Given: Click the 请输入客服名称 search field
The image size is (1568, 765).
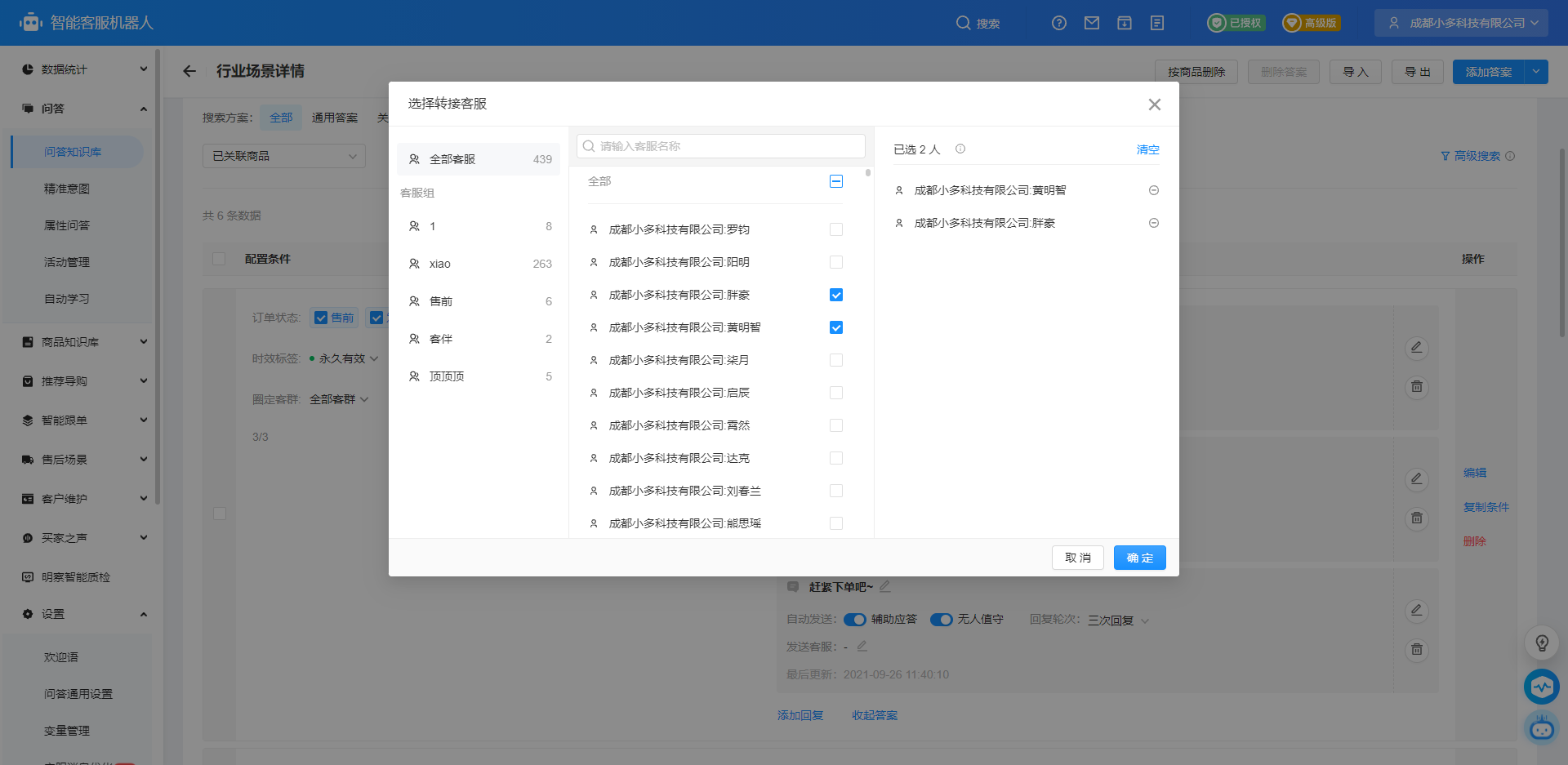Looking at the screenshot, I should 721,146.
